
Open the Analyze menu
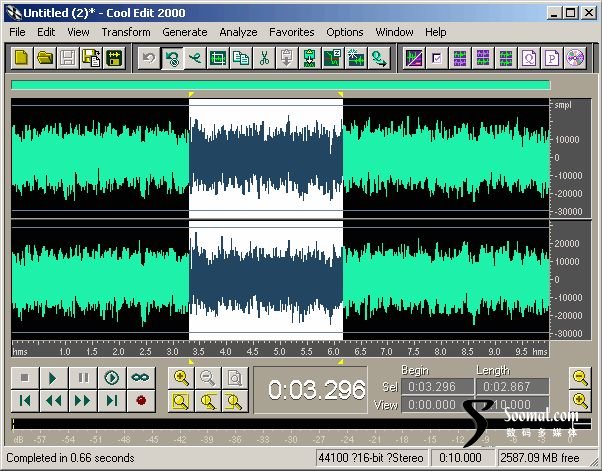[238, 32]
